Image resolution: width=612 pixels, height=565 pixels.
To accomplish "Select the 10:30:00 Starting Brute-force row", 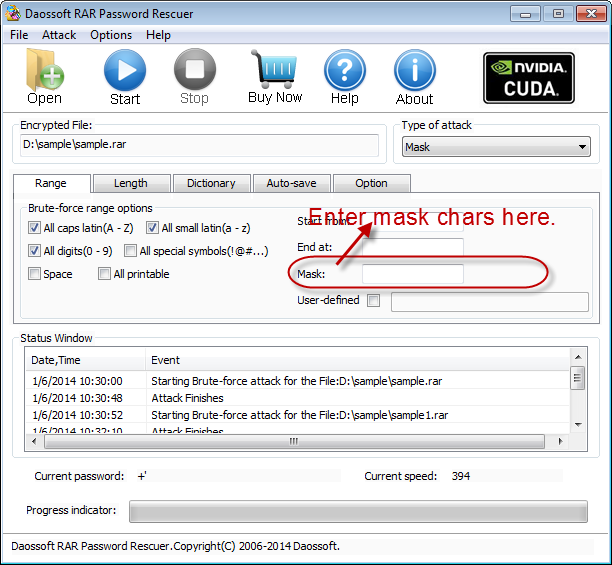I will click(x=297, y=381).
